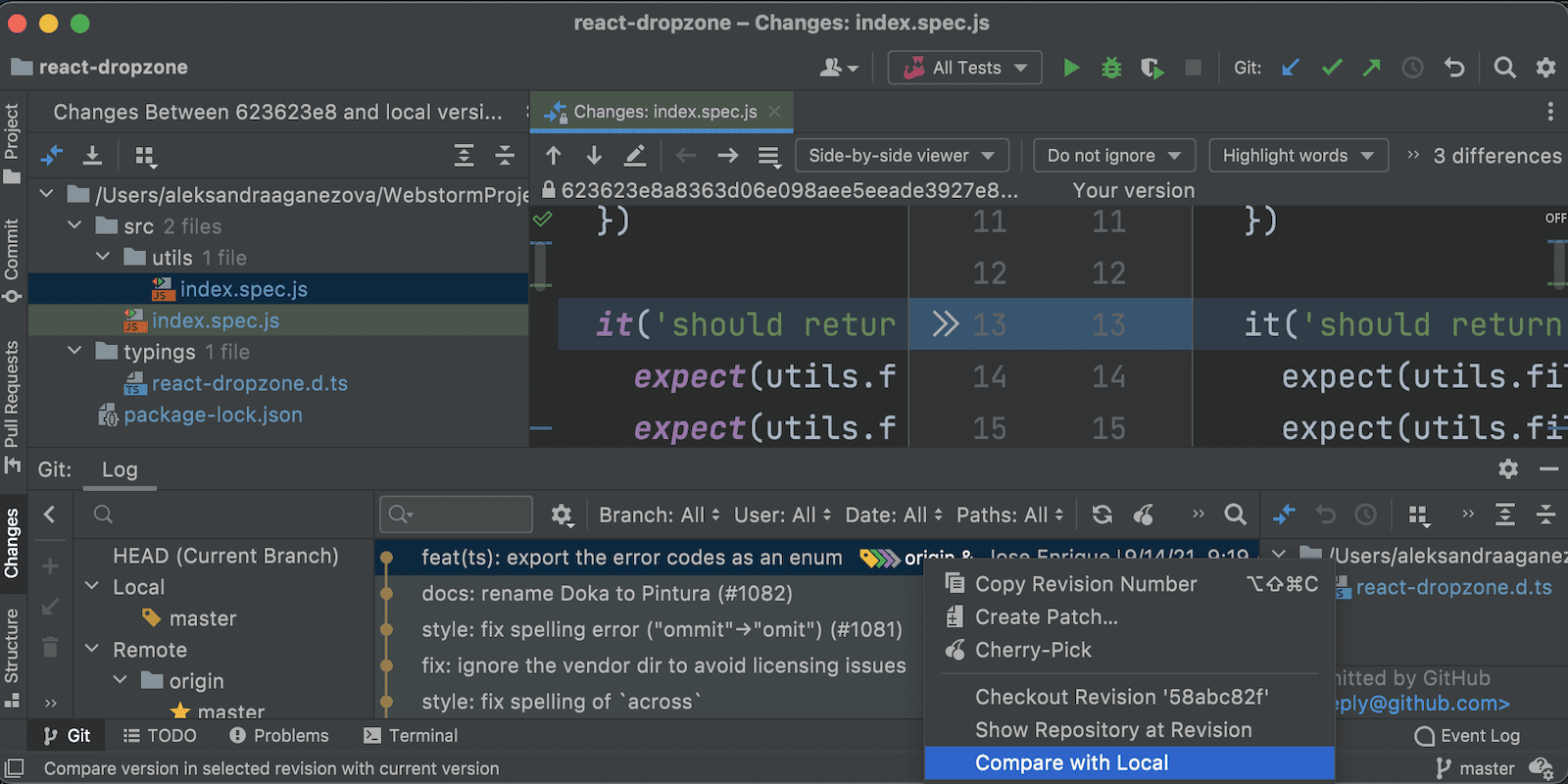
Task: Open Search Everywhere magnifier in main toolbar
Action: (1505, 68)
